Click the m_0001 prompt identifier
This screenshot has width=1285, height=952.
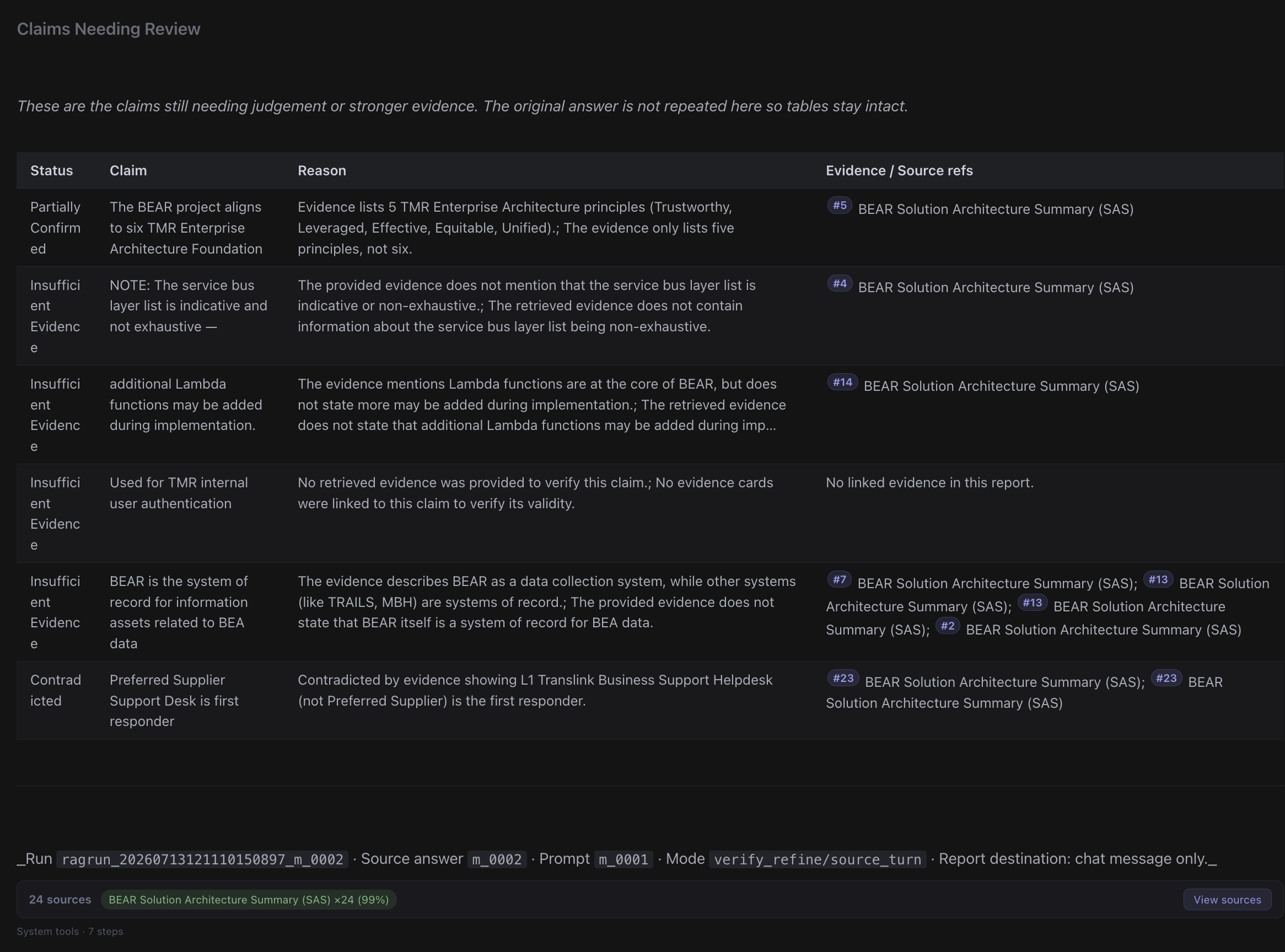pos(624,859)
